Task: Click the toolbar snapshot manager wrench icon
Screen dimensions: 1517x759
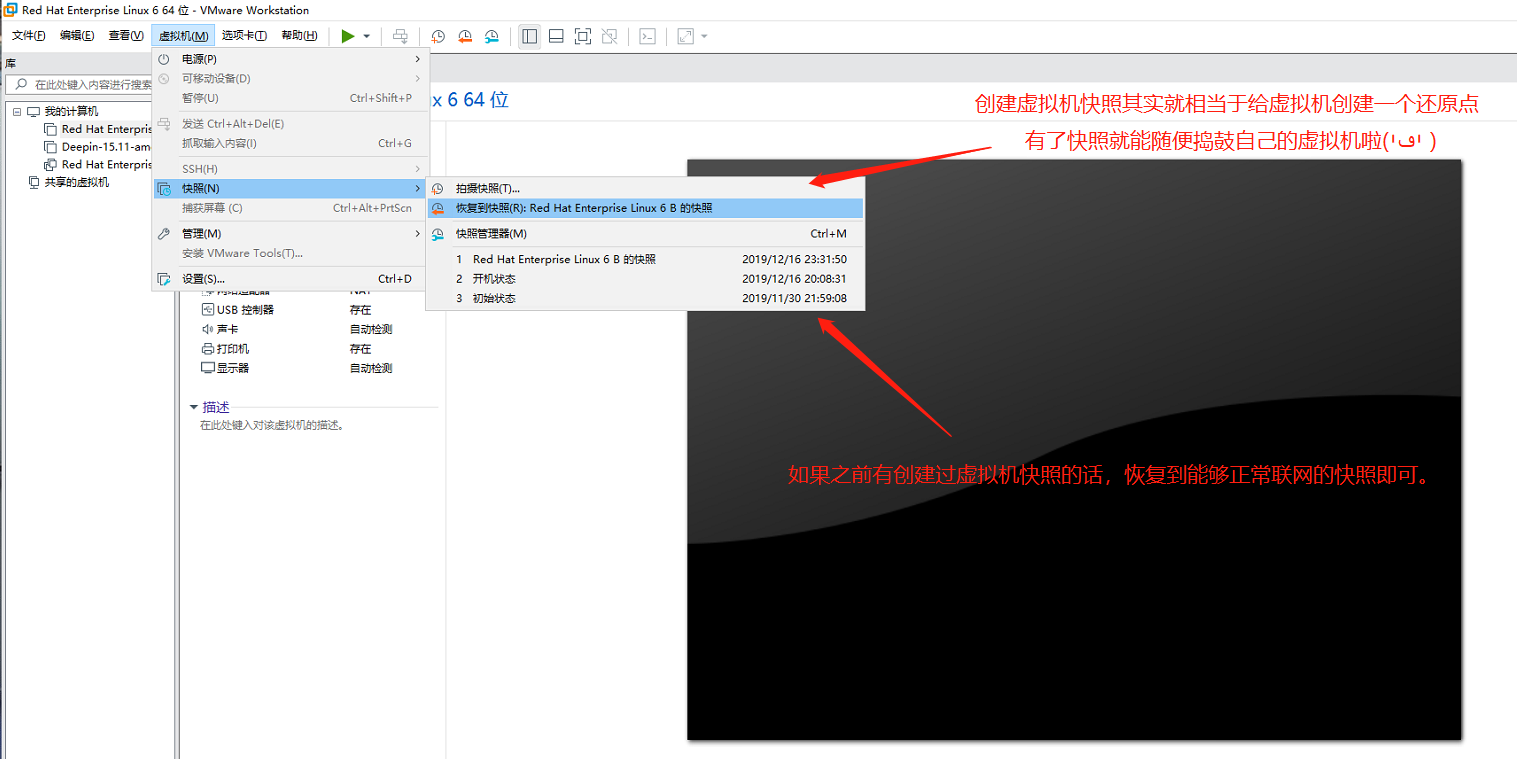Action: click(492, 36)
